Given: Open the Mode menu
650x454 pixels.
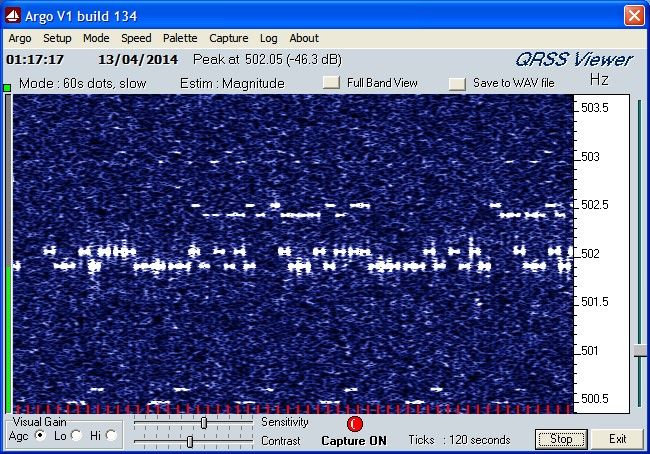Looking at the screenshot, I should tap(96, 38).
